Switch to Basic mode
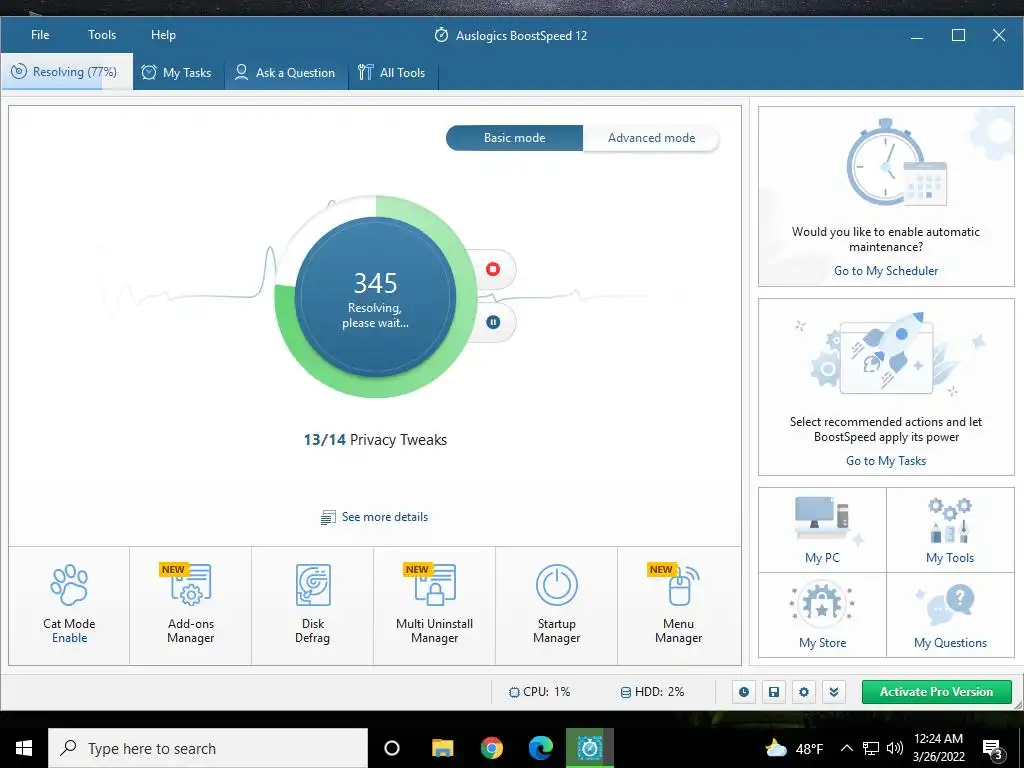 click(515, 138)
